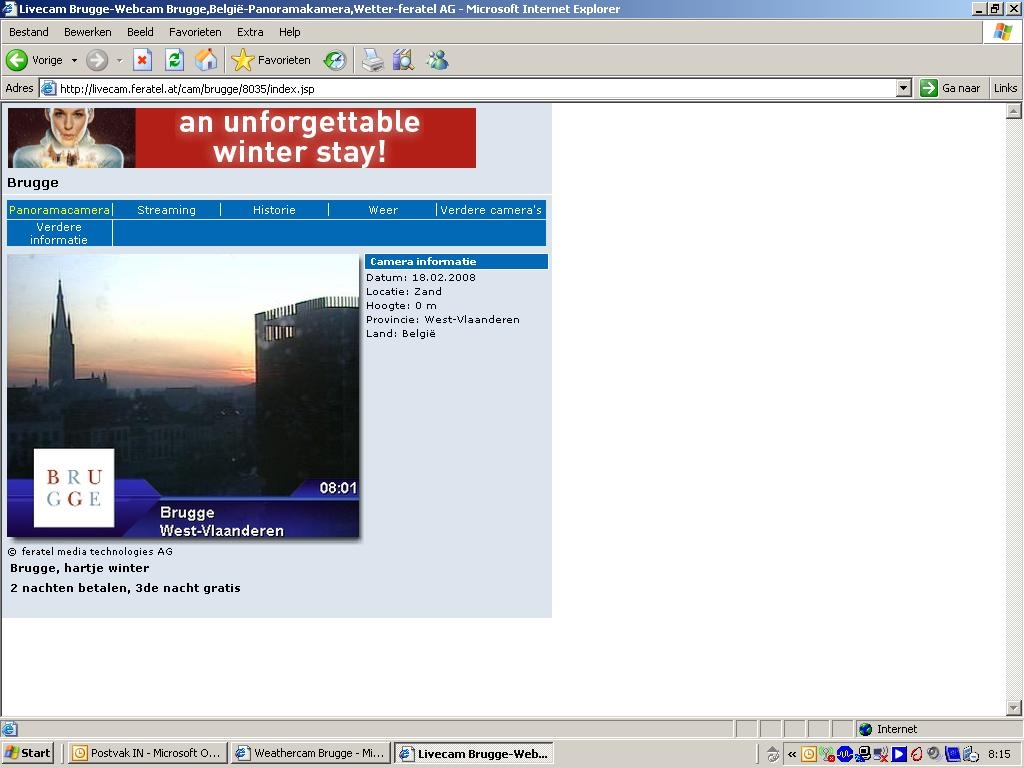Click the IE page icon in status bar

pyautogui.click(x=8, y=729)
